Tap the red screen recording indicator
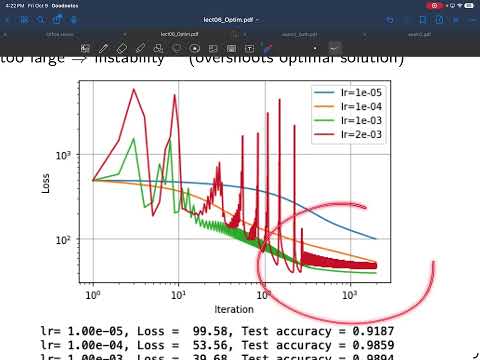 click(x=434, y=6)
